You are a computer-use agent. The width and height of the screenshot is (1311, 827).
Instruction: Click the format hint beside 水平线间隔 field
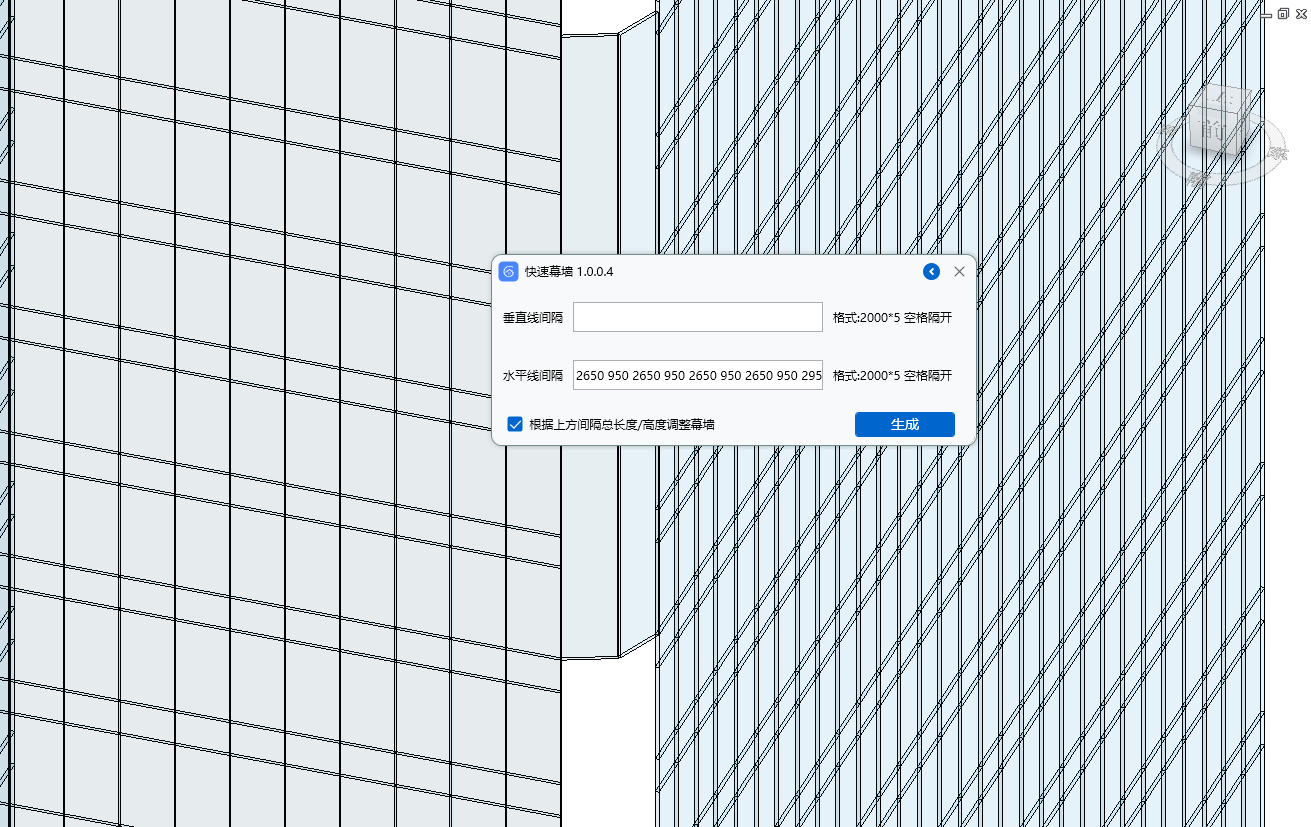(892, 376)
